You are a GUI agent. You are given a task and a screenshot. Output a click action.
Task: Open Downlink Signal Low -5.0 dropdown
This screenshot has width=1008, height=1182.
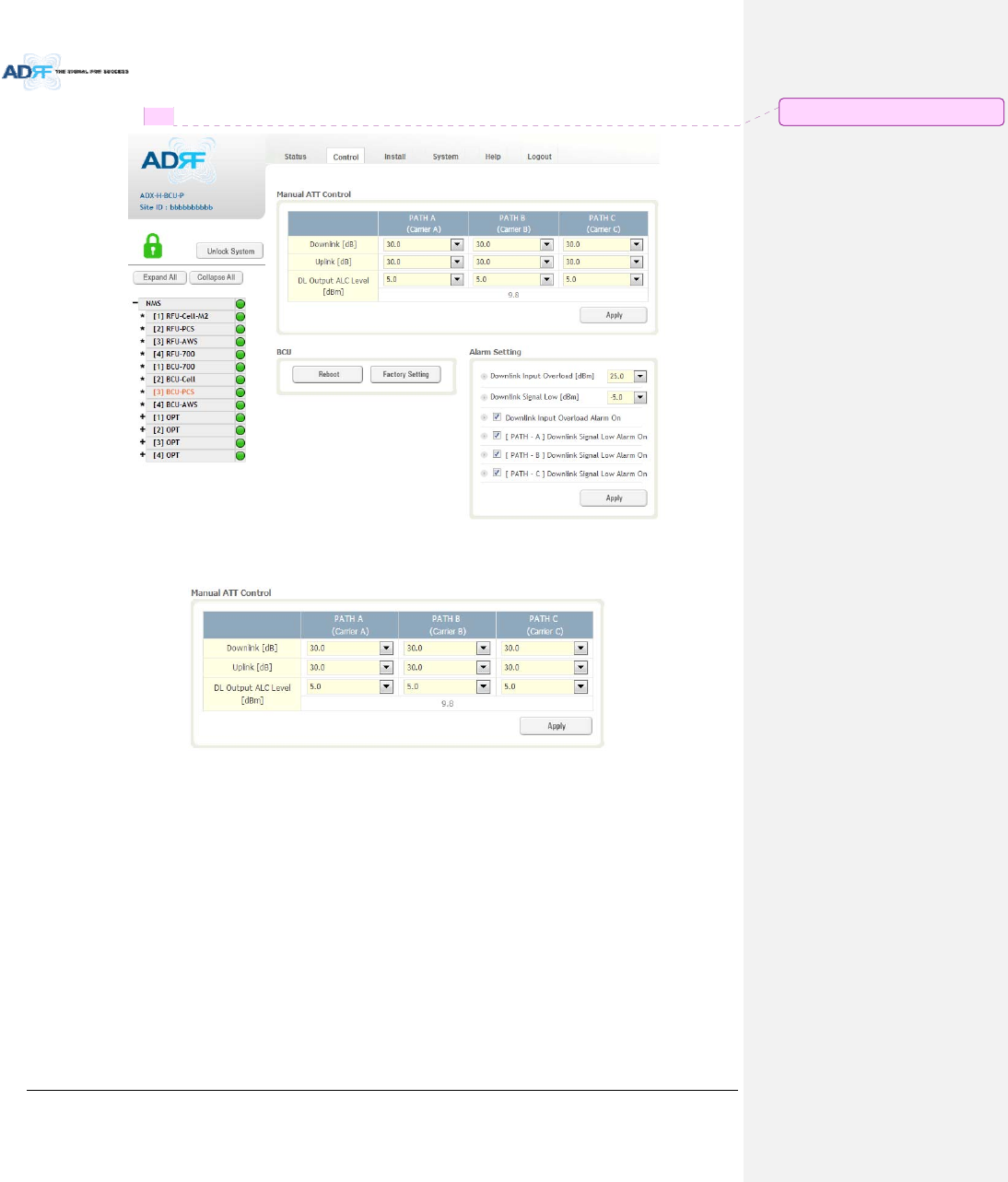pos(627,397)
